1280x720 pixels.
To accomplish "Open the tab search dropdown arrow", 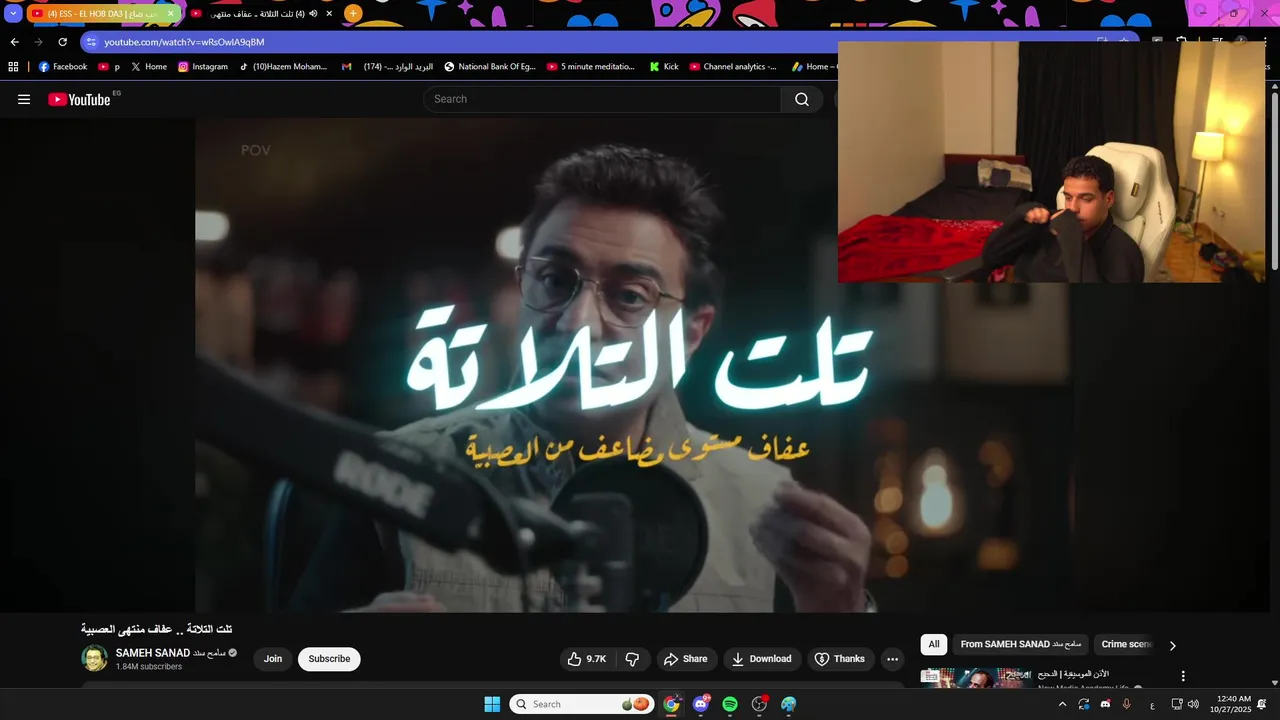I will tap(13, 14).
